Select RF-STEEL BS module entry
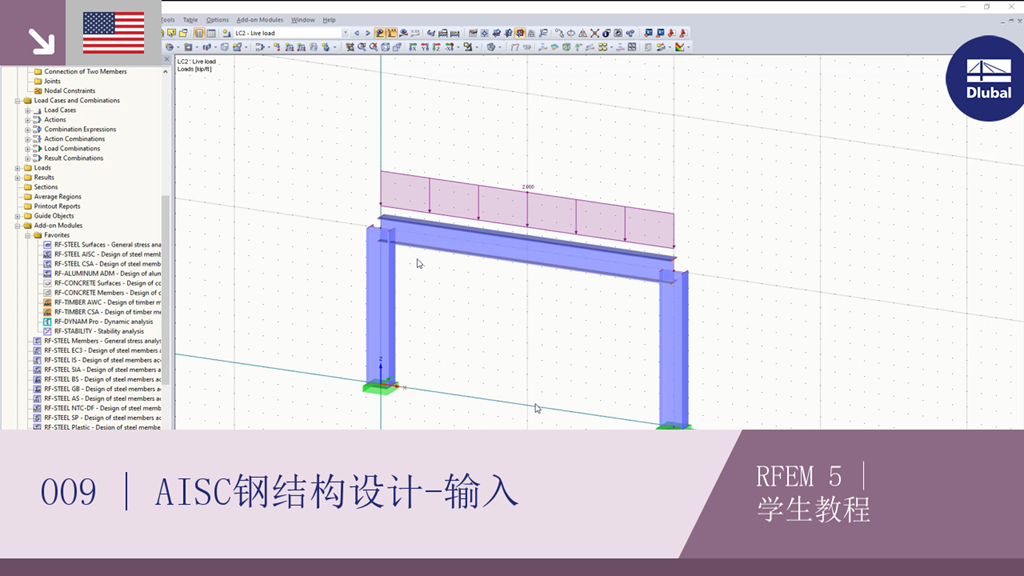The width and height of the screenshot is (1024, 576). [97, 379]
